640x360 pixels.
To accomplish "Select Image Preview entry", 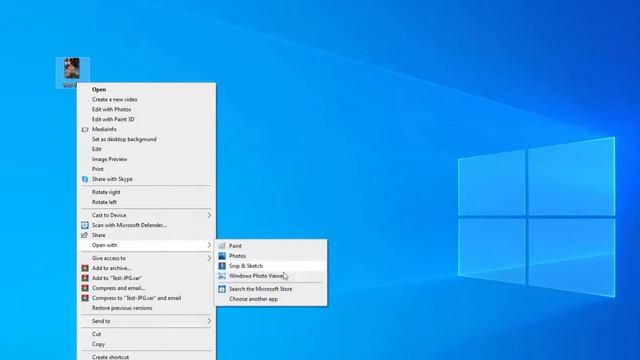I will click(x=146, y=159).
